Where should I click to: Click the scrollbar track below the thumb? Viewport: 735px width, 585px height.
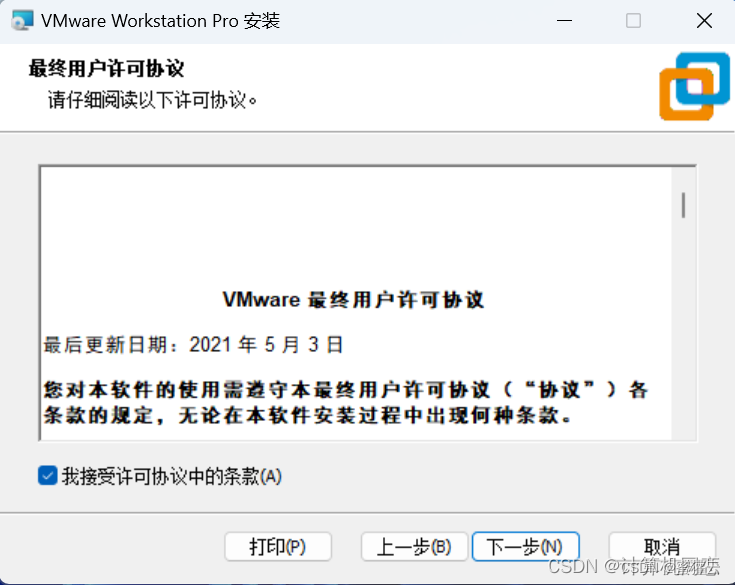[x=683, y=328]
